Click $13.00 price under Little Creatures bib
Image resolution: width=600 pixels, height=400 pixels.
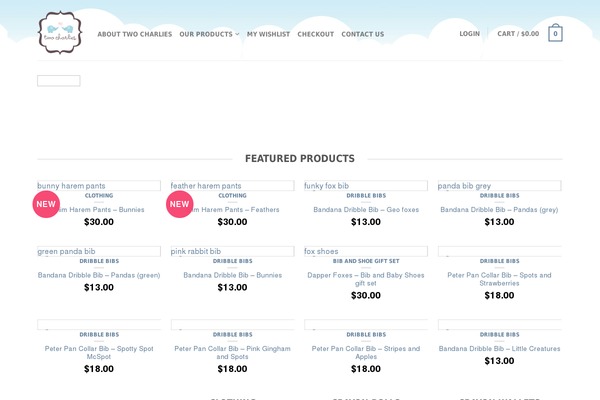[x=499, y=361]
